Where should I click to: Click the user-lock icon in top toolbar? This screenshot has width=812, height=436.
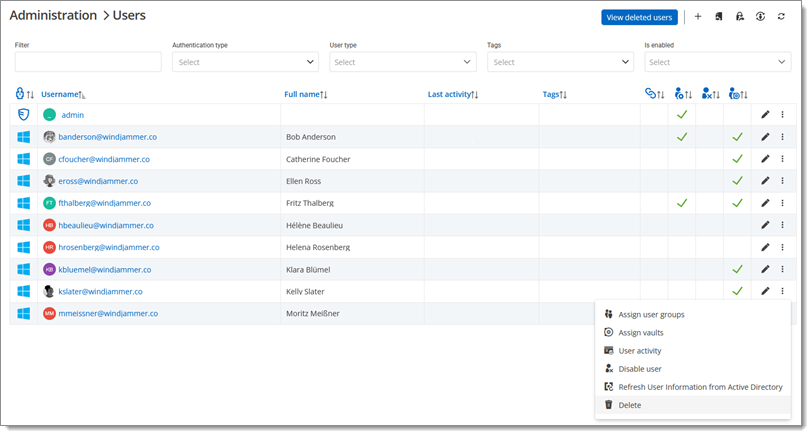[x=740, y=17]
